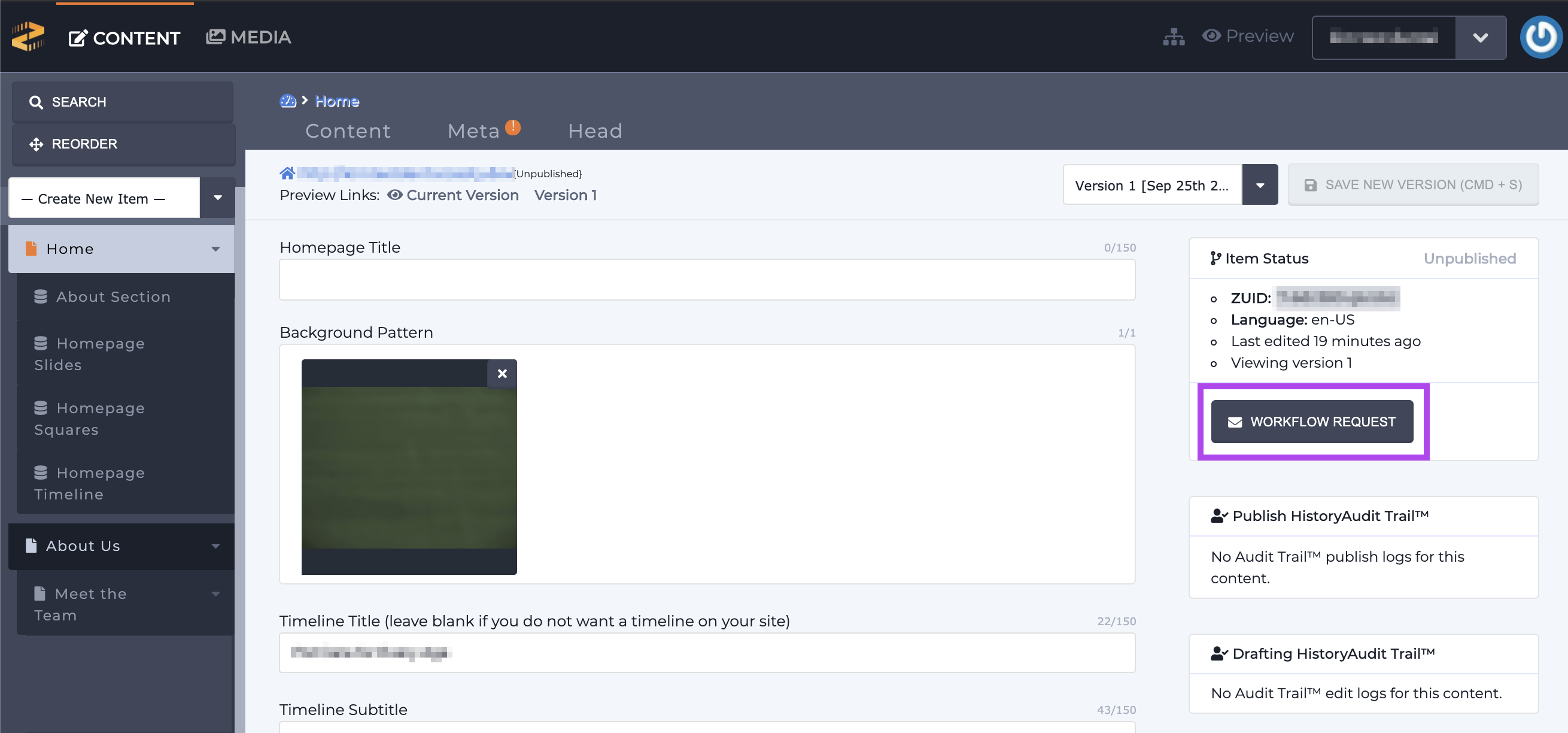This screenshot has height=733, width=1568.
Task: Click the WORKFLOW REQUEST button
Action: (1312, 422)
